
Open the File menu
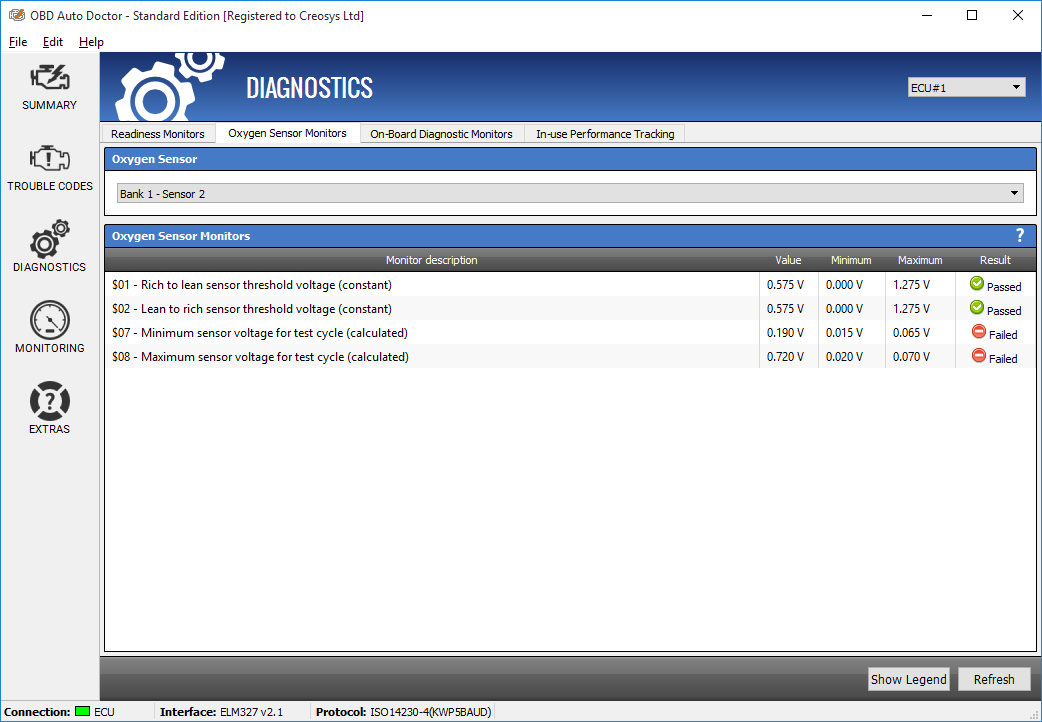[18, 42]
